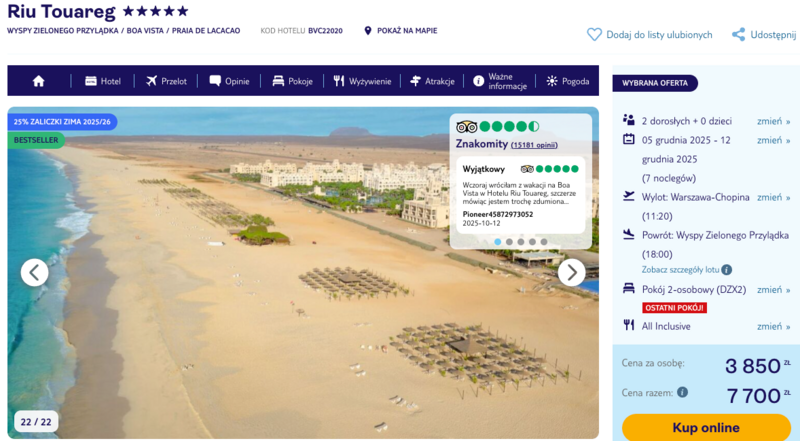Click the map pin icon by Pokaż na mapie
The height and width of the screenshot is (441, 800).
[368, 31]
